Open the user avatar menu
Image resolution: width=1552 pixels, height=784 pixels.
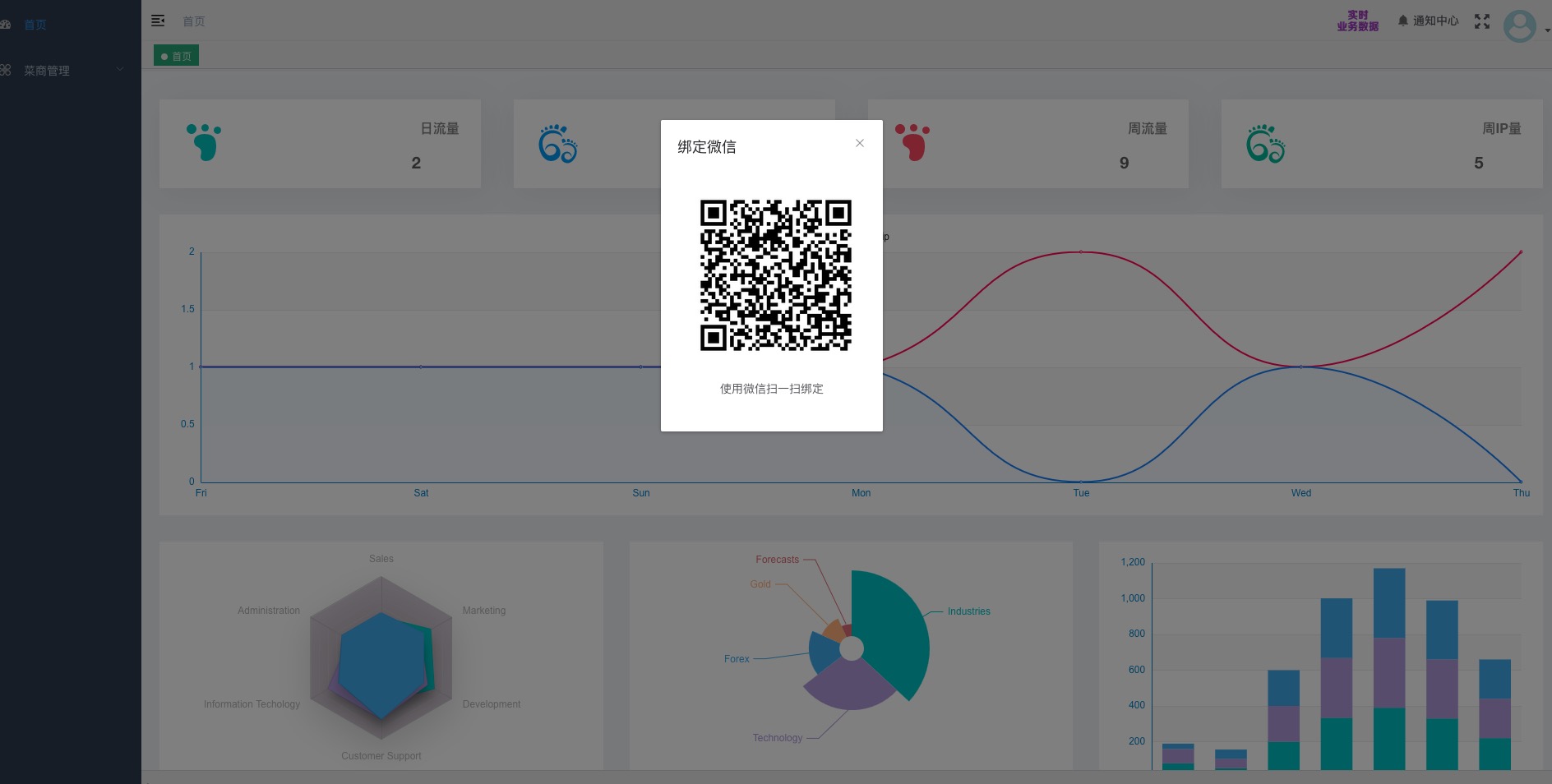tap(1519, 26)
